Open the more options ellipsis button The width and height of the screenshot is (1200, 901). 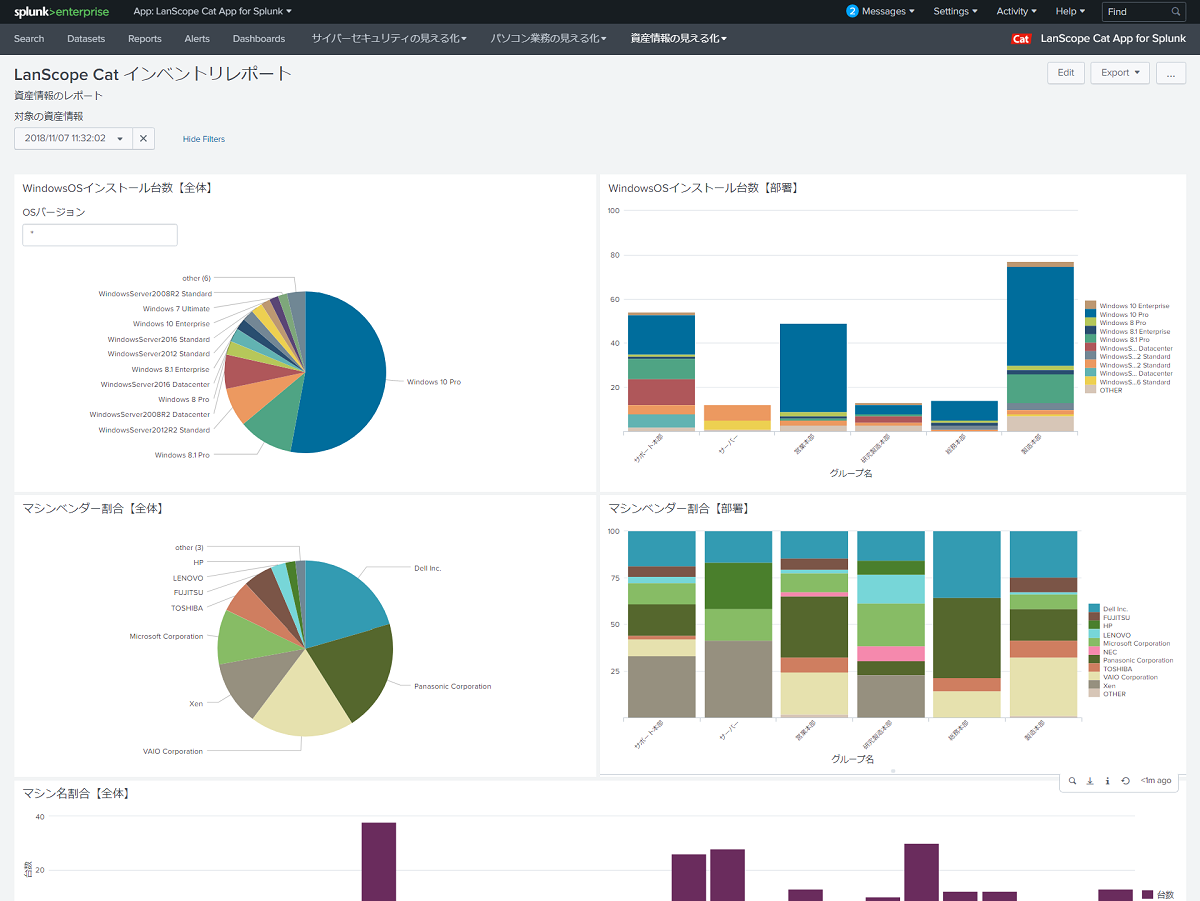[1171, 73]
